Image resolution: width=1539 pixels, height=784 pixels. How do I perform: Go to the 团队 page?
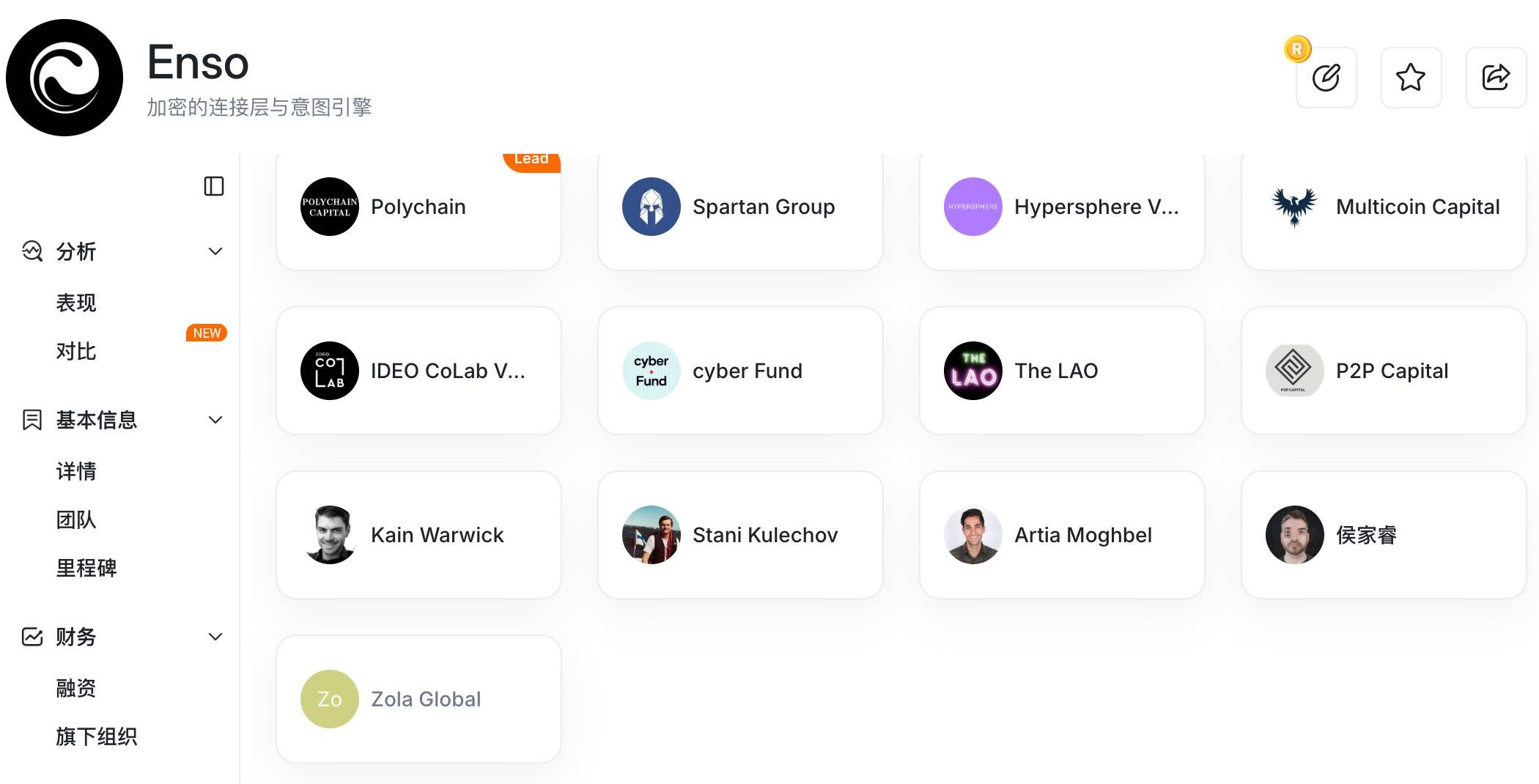[76, 519]
